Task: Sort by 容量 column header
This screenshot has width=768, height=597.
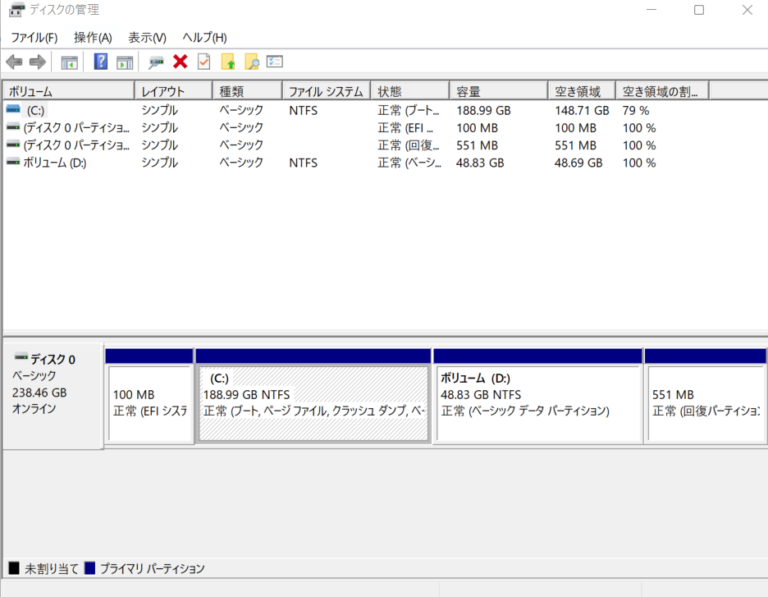Action: (x=498, y=91)
